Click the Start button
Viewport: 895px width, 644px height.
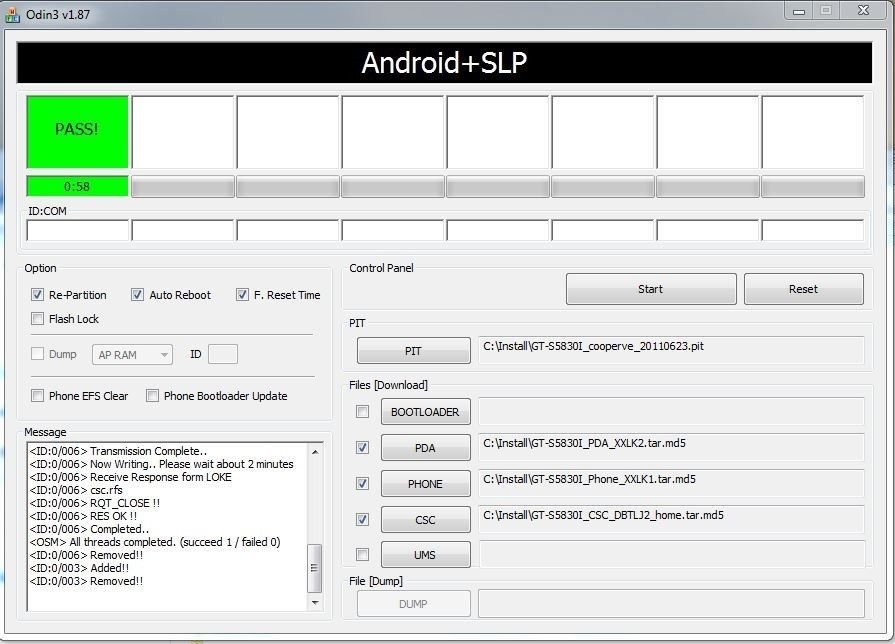(651, 289)
